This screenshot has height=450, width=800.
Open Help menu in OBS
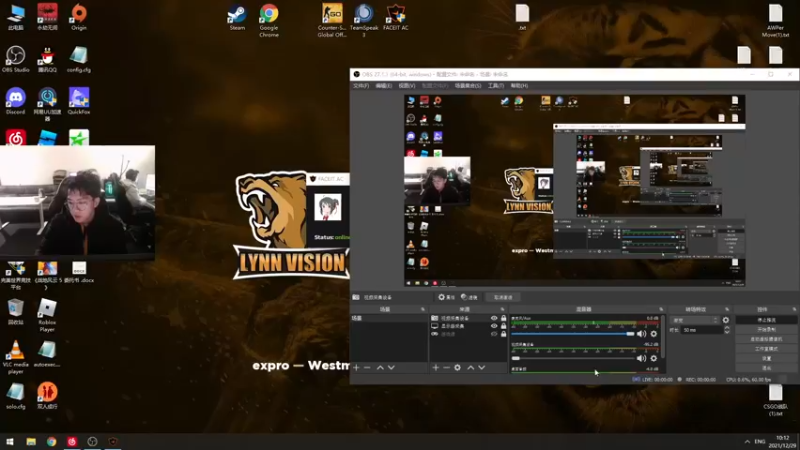point(519,86)
